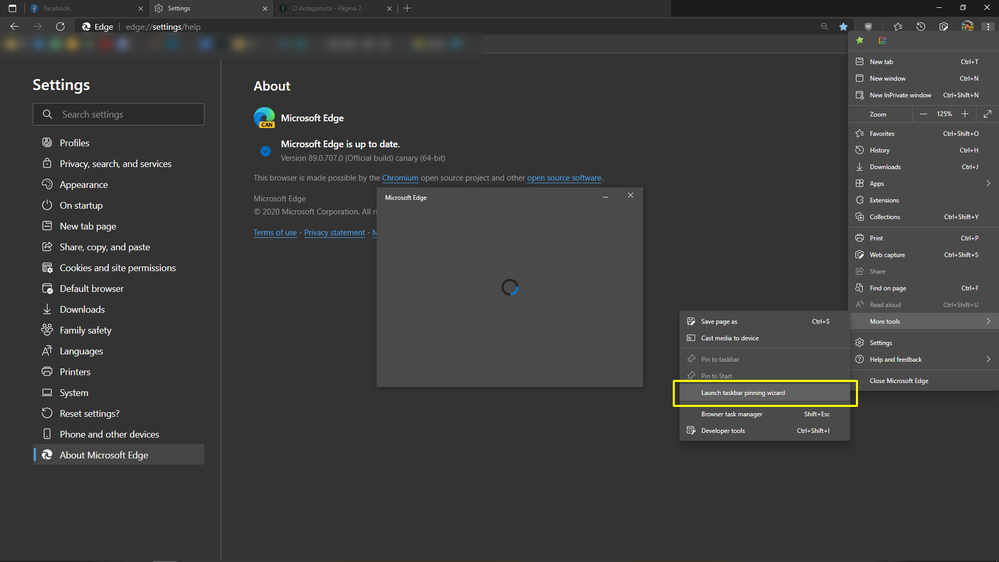
Task: Click the Settings gear icon in menu
Action: click(859, 342)
